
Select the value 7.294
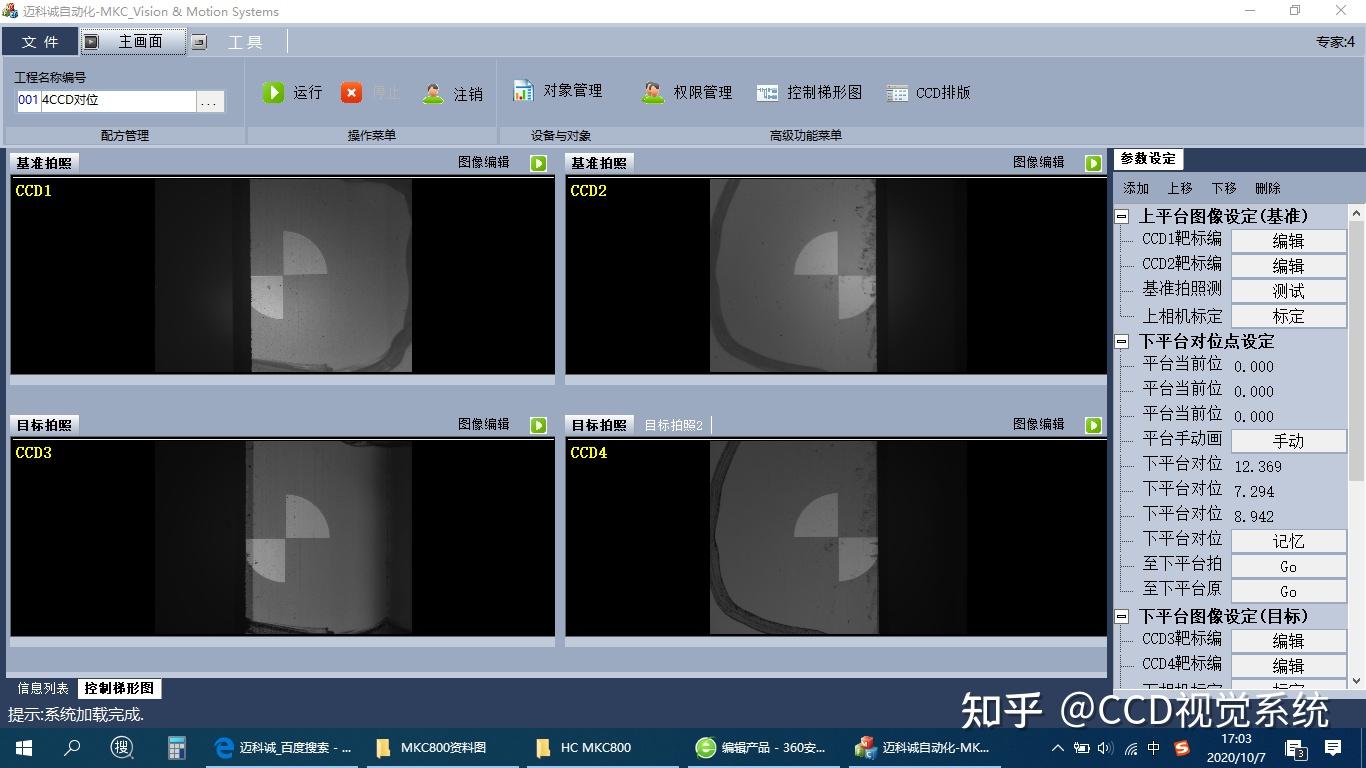point(1254,492)
